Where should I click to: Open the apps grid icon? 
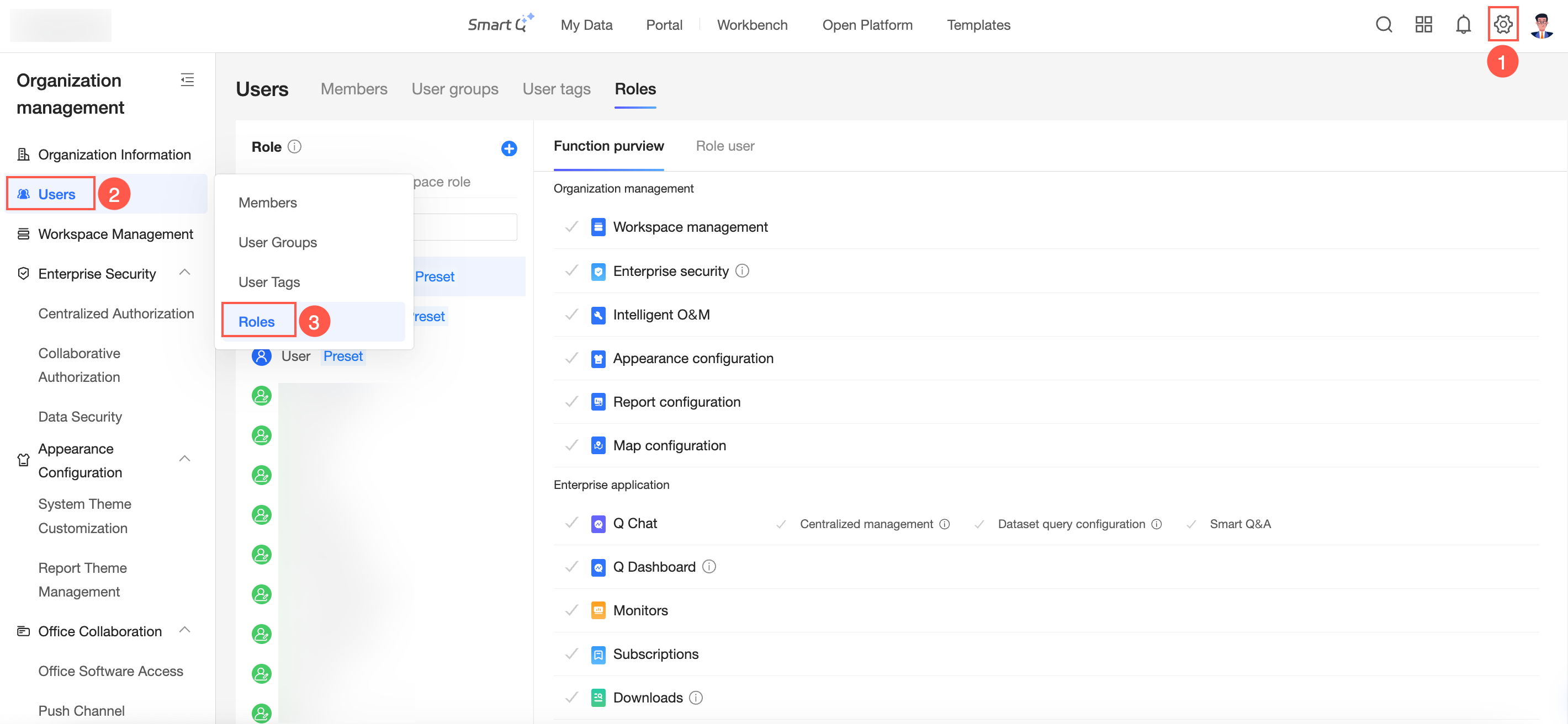point(1423,24)
